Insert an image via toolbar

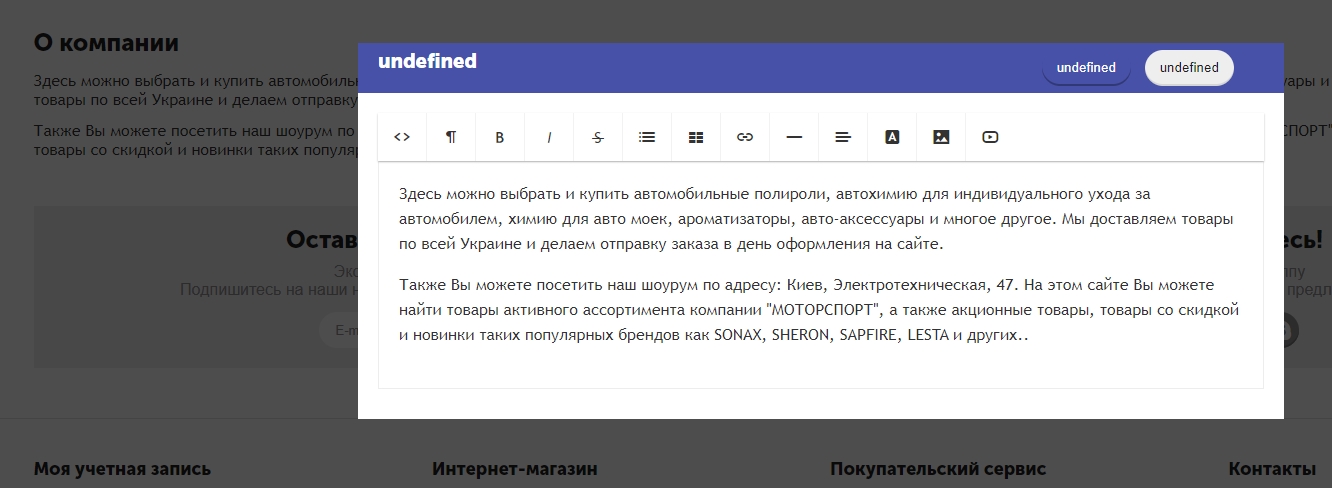click(x=941, y=137)
